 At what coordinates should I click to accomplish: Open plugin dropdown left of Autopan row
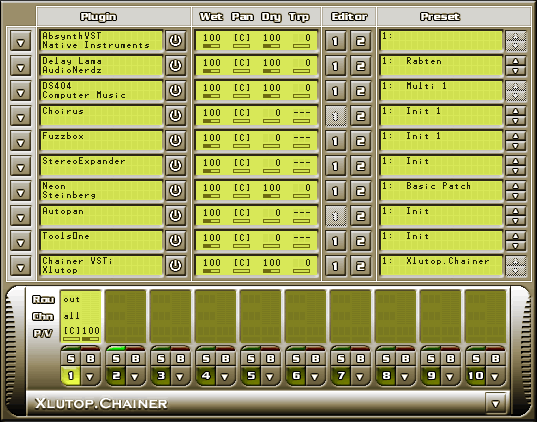coord(21,216)
